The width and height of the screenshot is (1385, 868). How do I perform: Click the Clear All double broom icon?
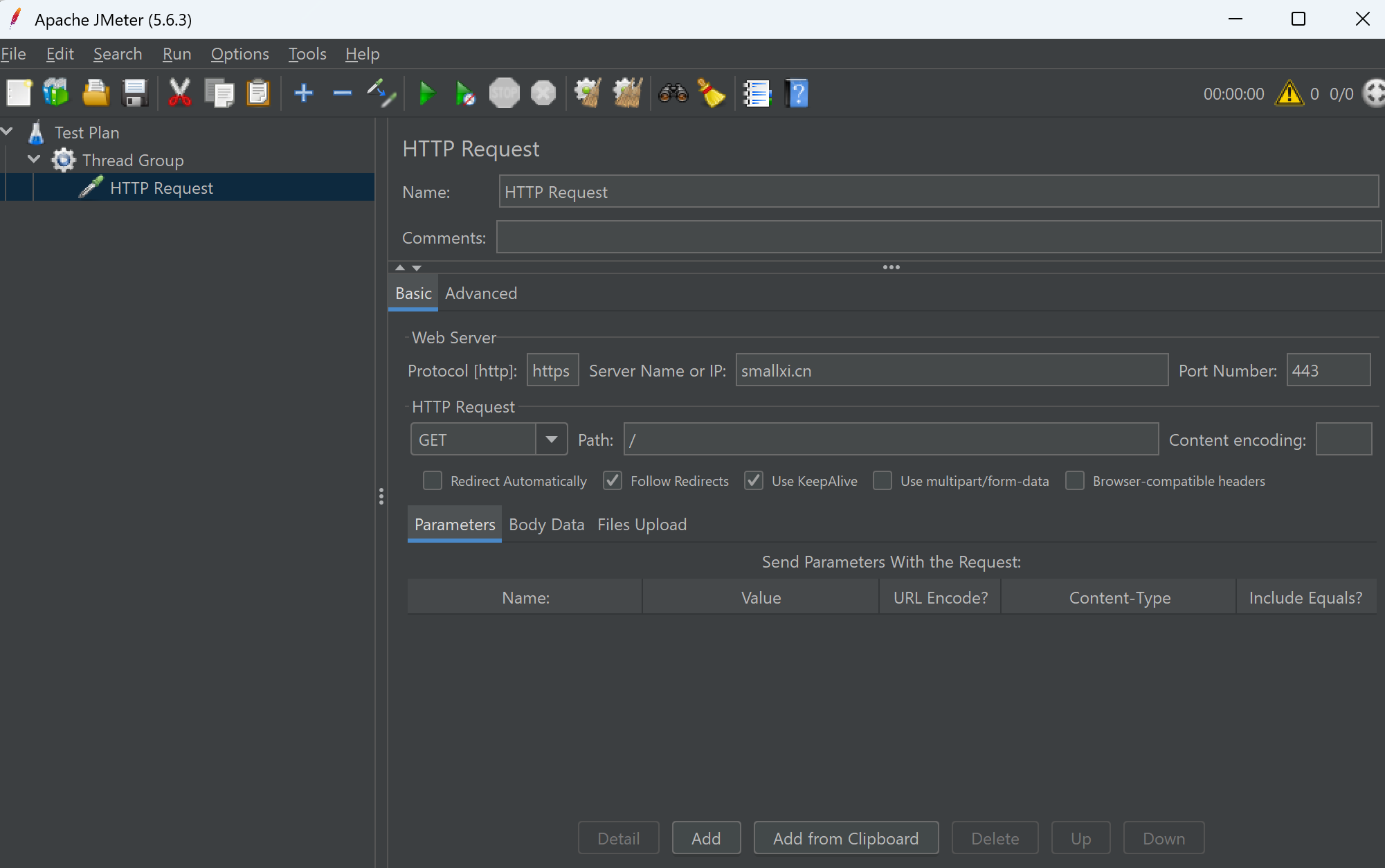(x=627, y=93)
